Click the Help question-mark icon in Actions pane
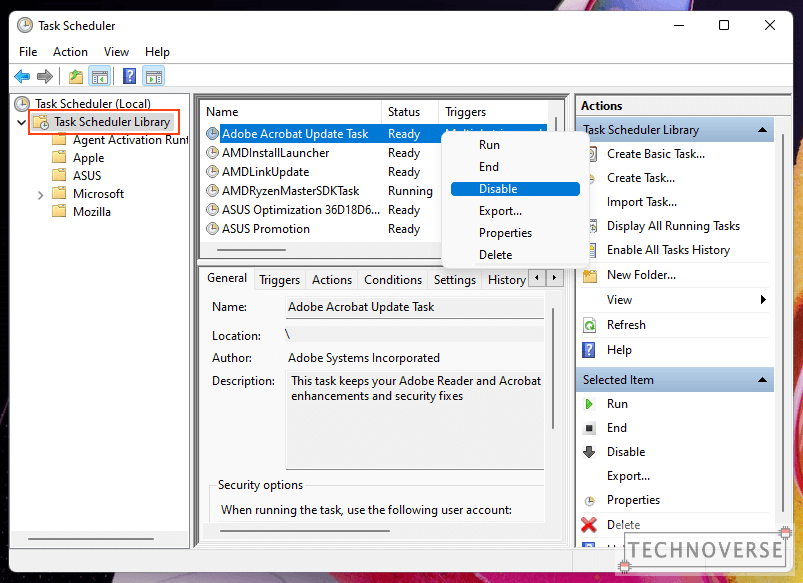This screenshot has width=803, height=583. pyautogui.click(x=589, y=350)
